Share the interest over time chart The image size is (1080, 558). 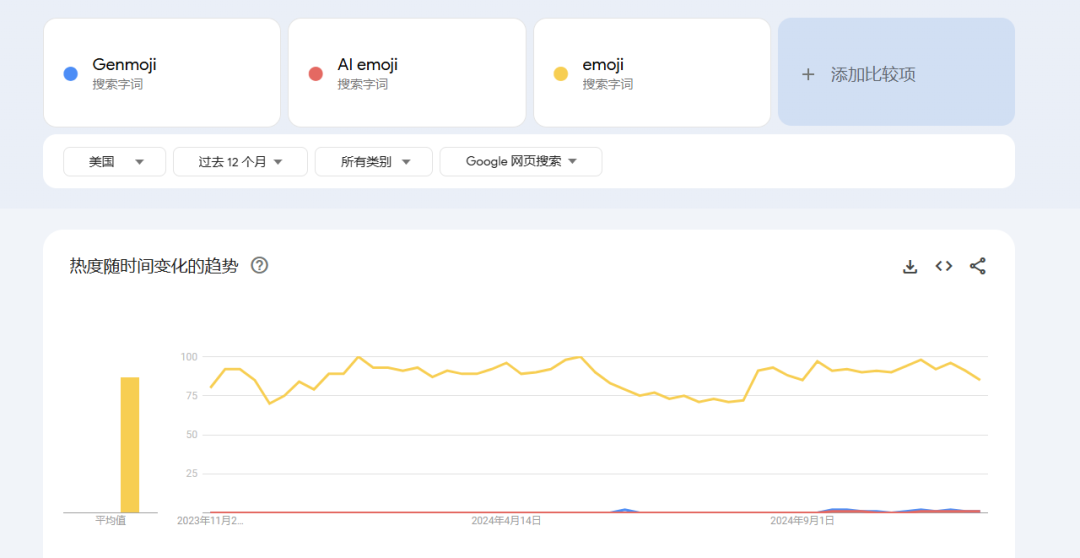click(x=978, y=266)
